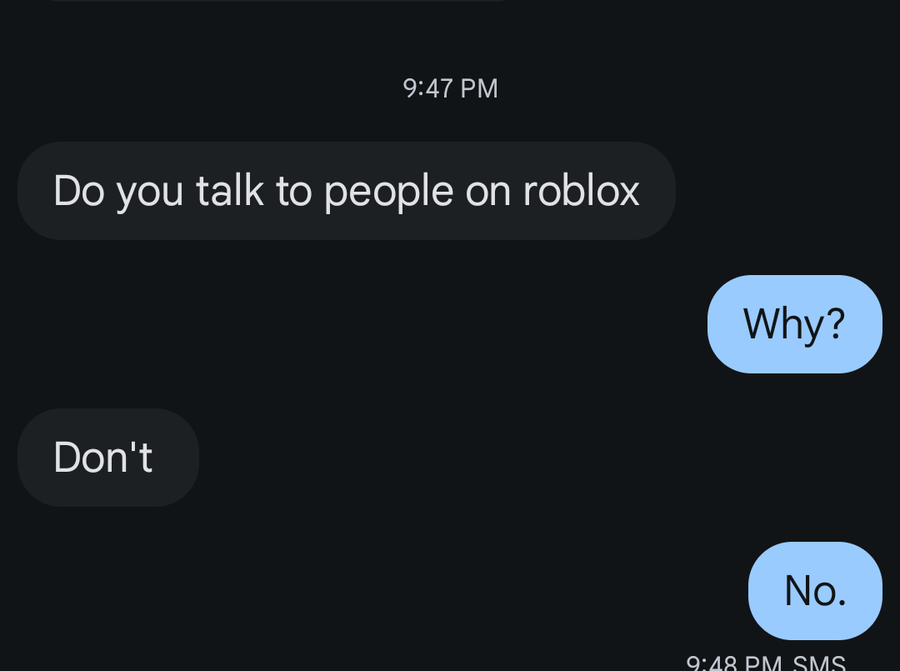Viewport: 900px width, 671px height.
Task: Click the word 'on' before 'roblox'
Action: [x=488, y=194]
